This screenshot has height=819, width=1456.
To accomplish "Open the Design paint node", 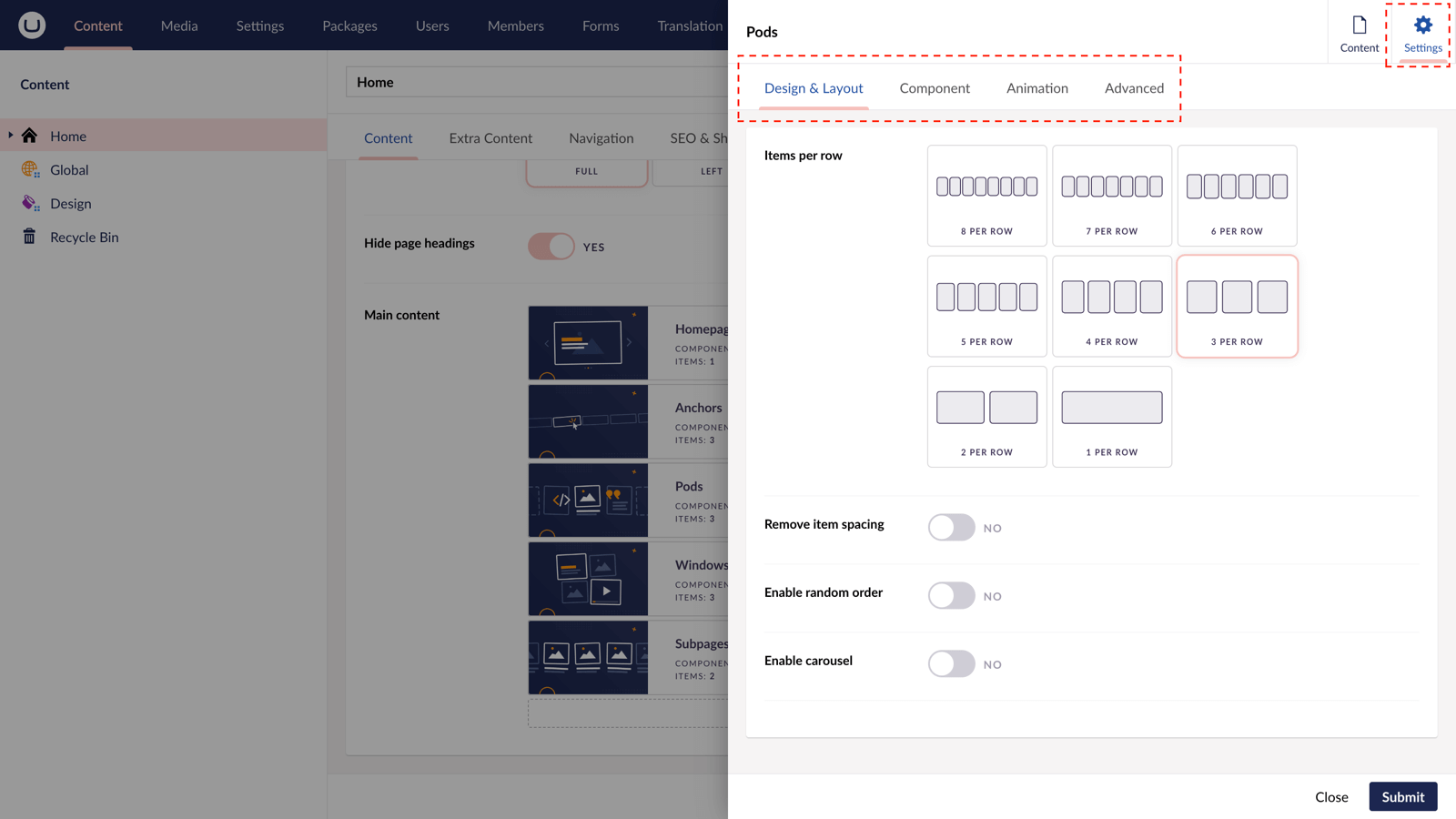I will pyautogui.click(x=31, y=203).
